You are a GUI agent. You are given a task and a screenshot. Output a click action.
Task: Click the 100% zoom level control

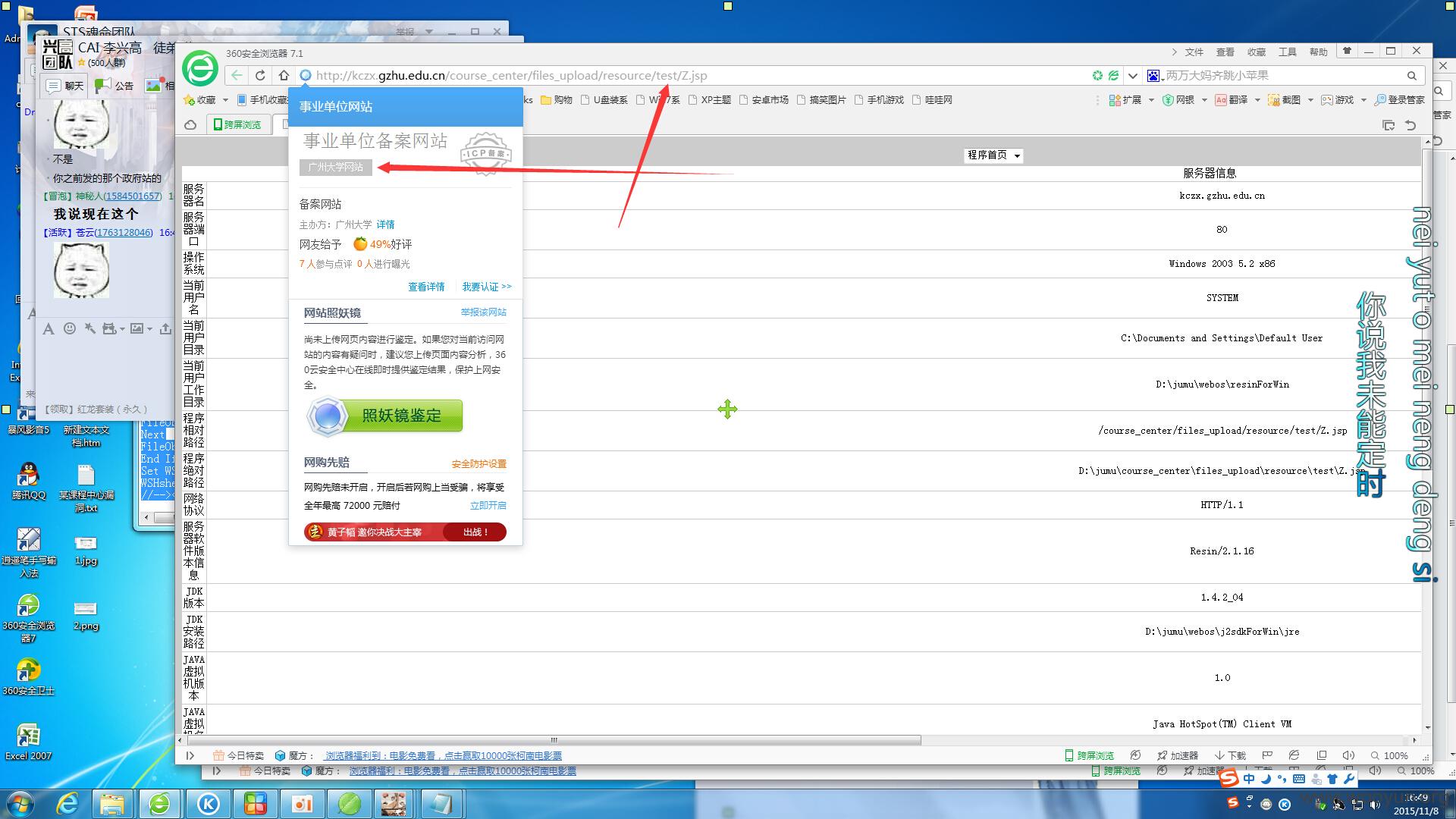(x=1389, y=755)
